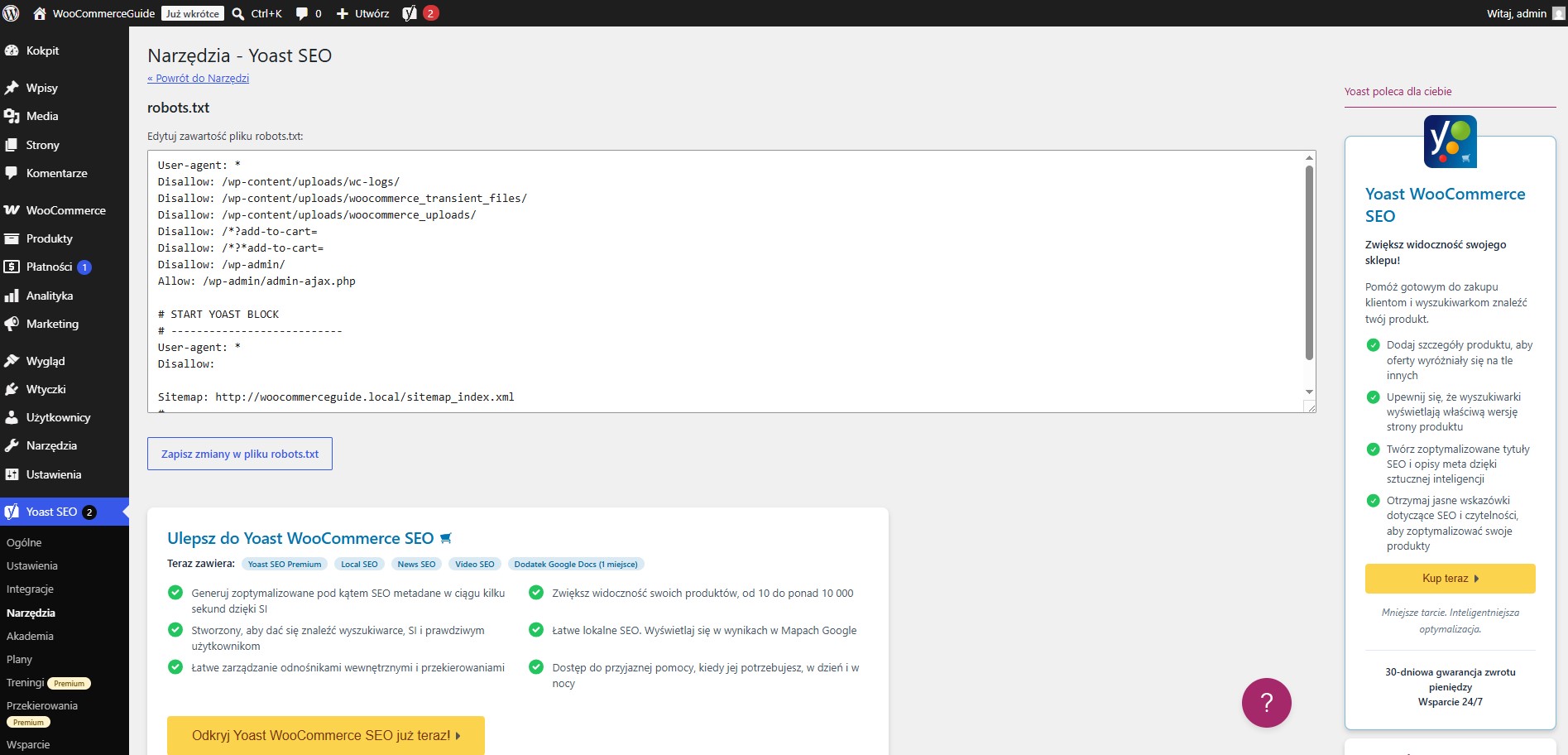Click the Video SEO tag
The image size is (1568, 755).
click(475, 564)
